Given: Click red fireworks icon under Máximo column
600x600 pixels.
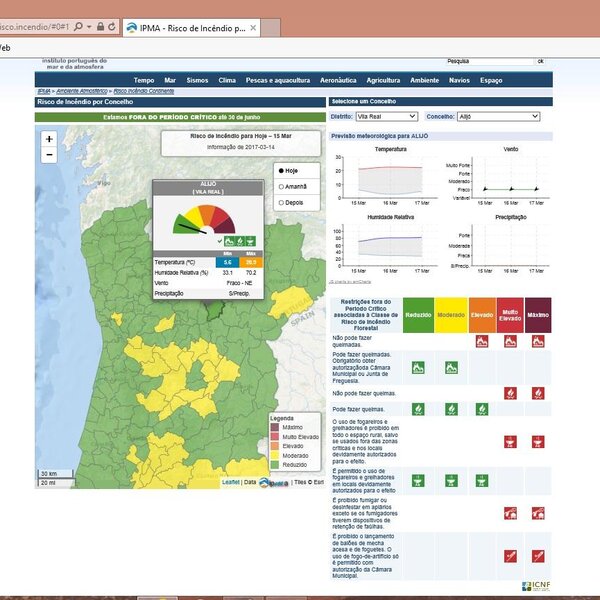Looking at the screenshot, I should coord(538,555).
